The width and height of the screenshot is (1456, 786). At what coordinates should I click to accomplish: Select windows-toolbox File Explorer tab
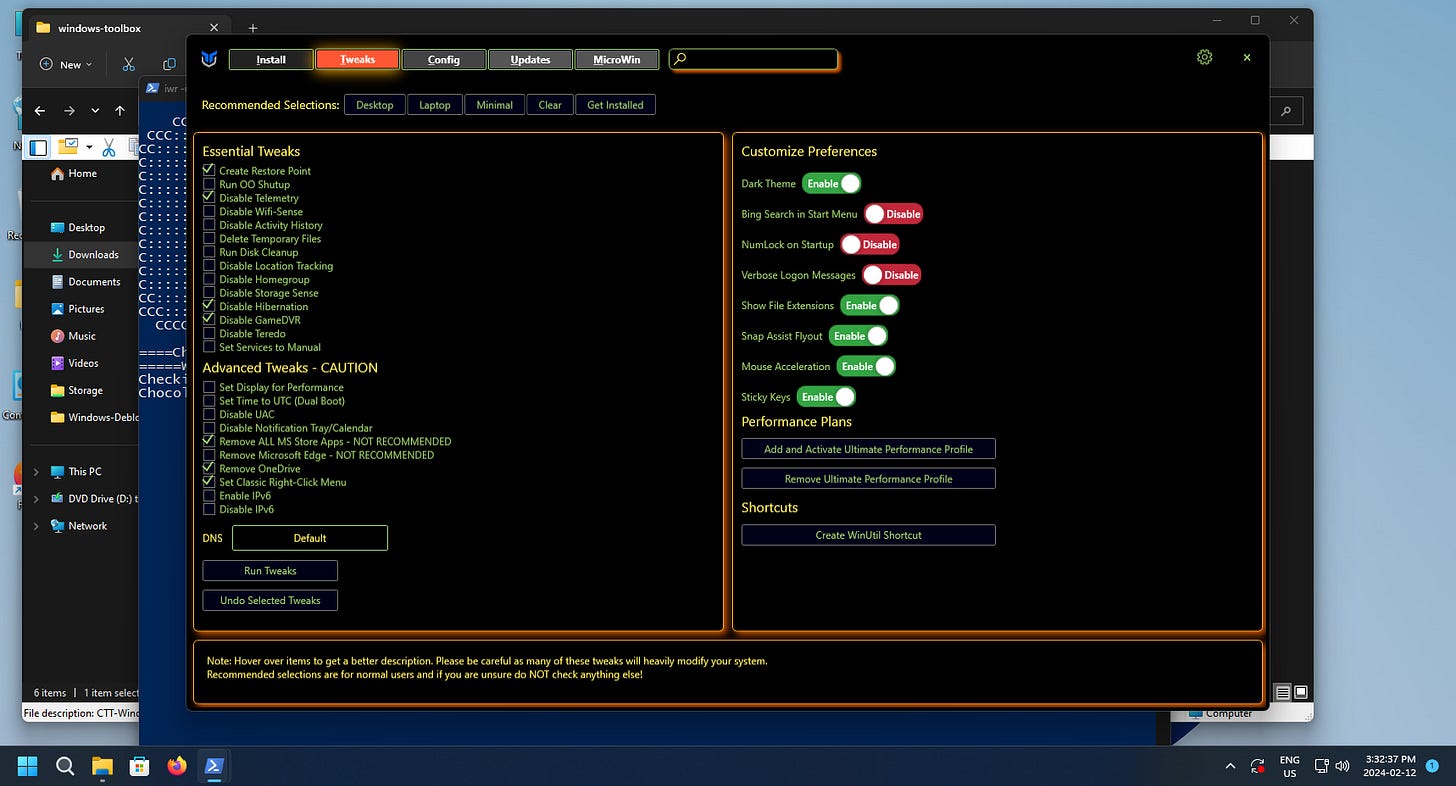coord(128,28)
